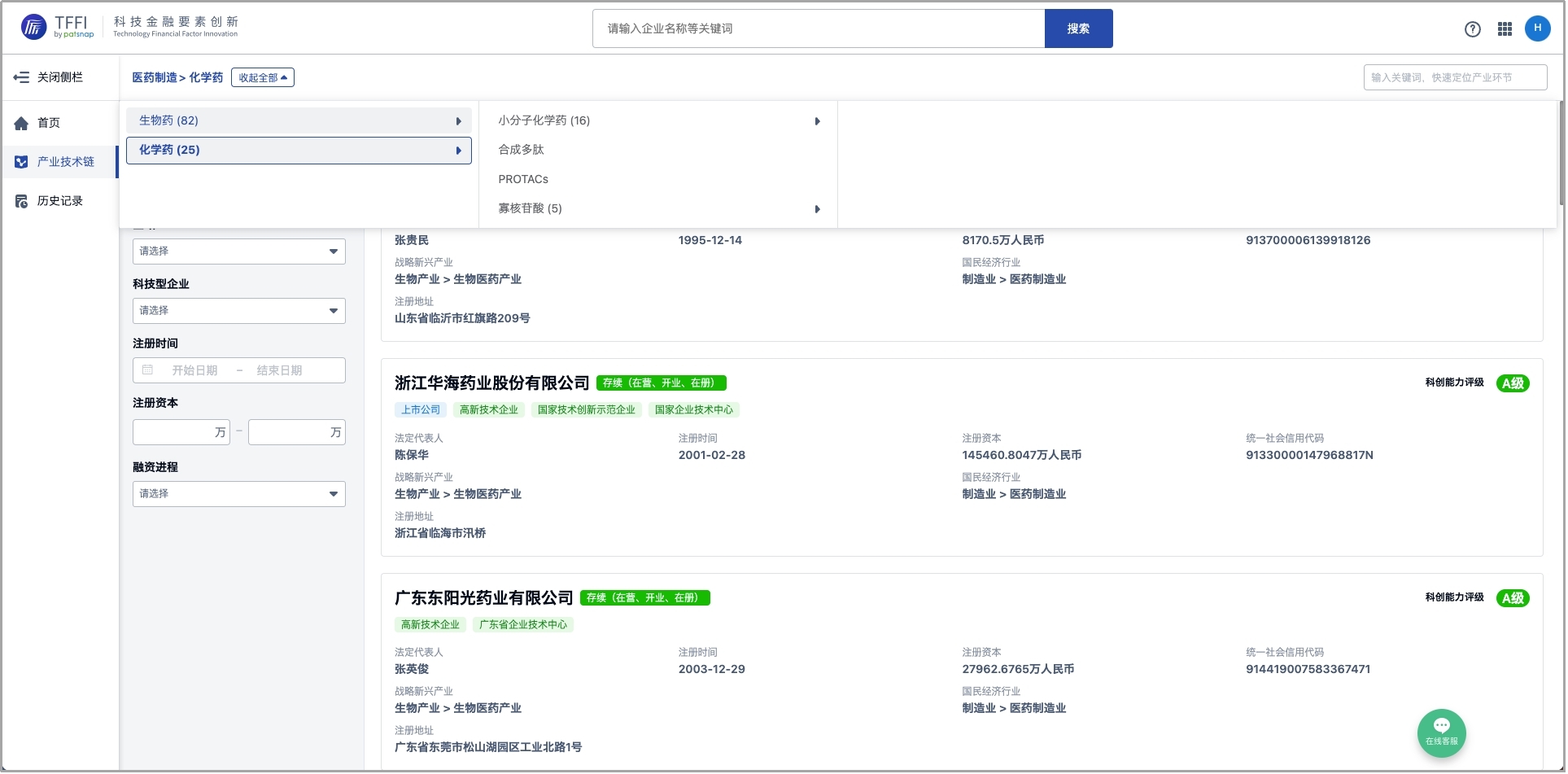Viewport: 1568px width, 774px height.
Task: Click 广东省企业技术中心 tag
Action: click(523, 625)
